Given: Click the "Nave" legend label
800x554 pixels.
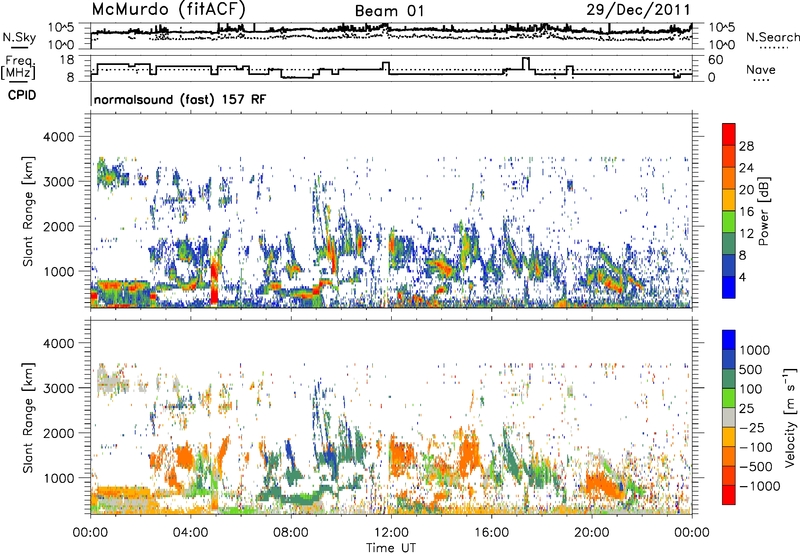Looking at the screenshot, I should 761,69.
